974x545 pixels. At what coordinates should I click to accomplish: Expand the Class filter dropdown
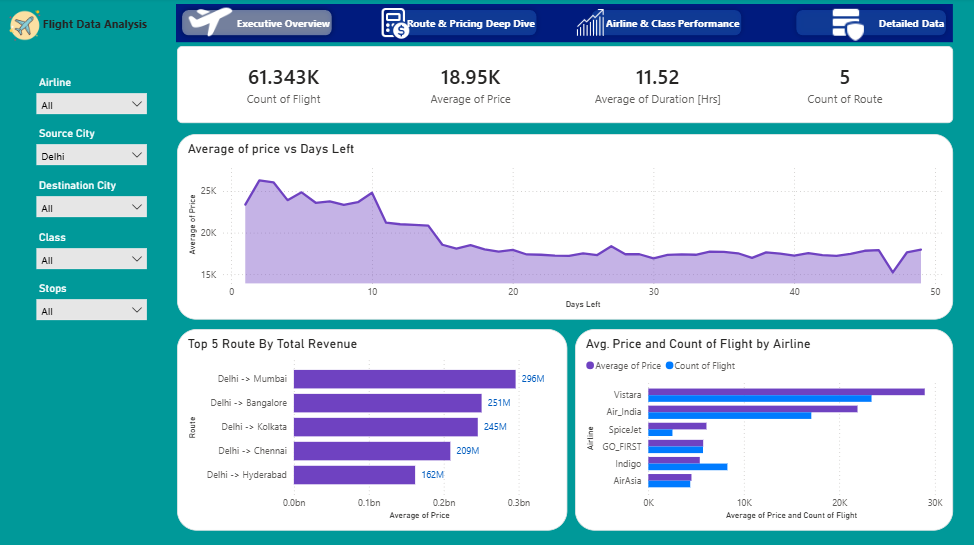91,259
